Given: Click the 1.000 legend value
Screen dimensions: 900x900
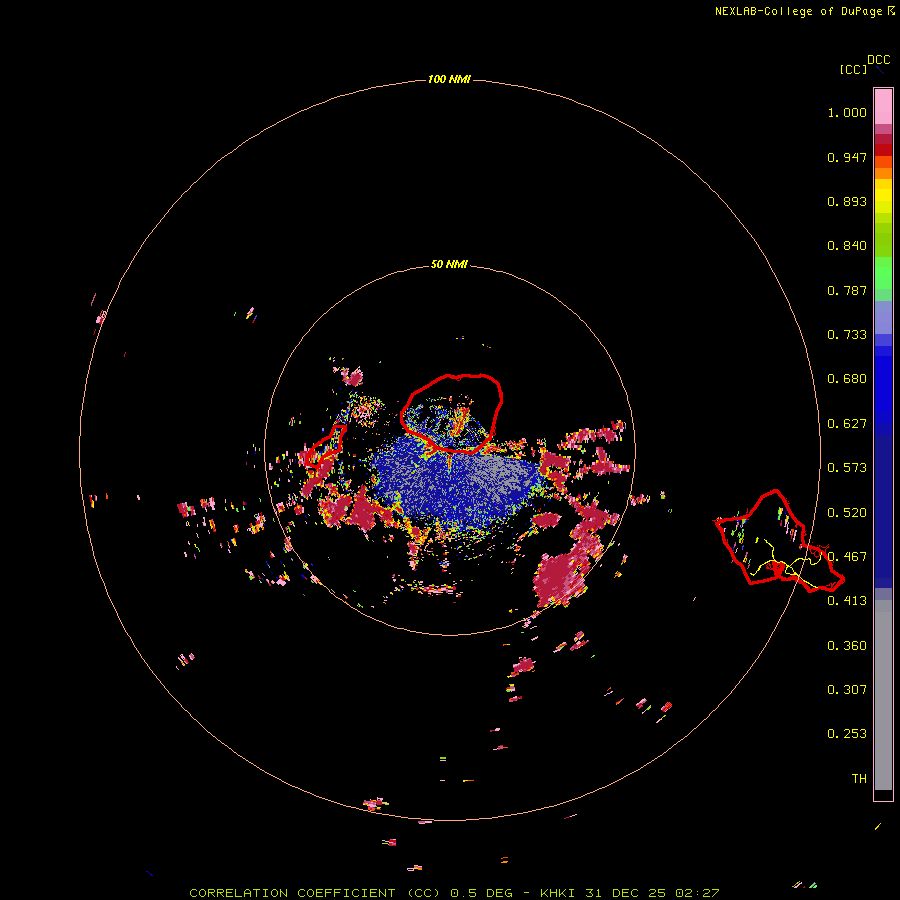Looking at the screenshot, I should coord(847,112).
